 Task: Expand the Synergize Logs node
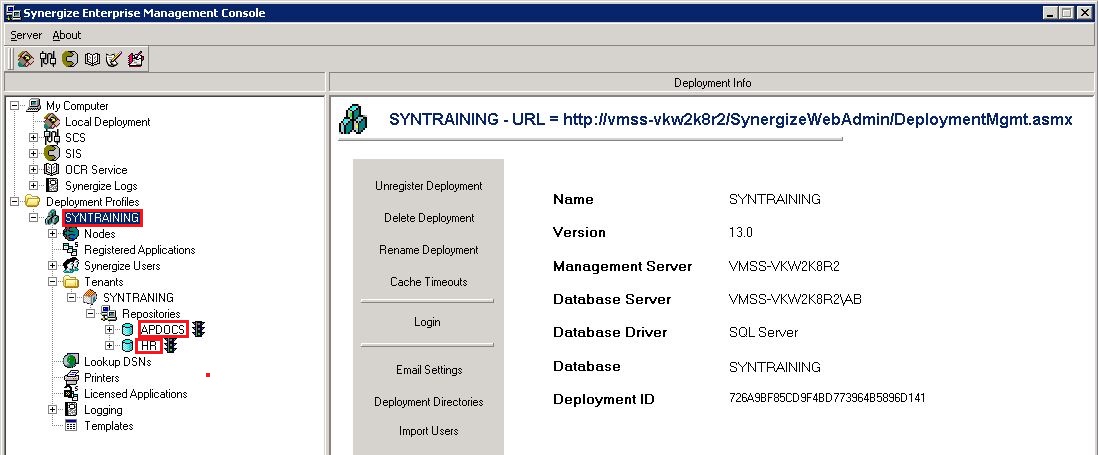(x=34, y=186)
